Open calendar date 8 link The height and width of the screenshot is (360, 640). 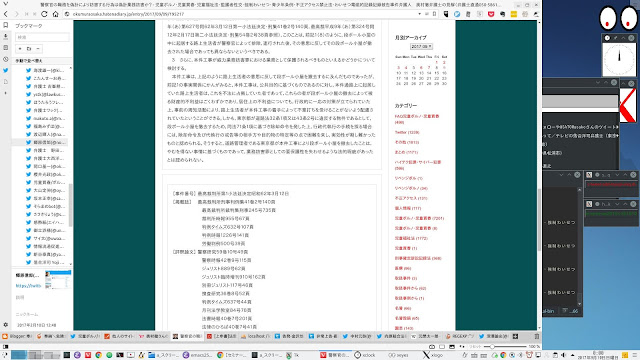tap(436, 68)
